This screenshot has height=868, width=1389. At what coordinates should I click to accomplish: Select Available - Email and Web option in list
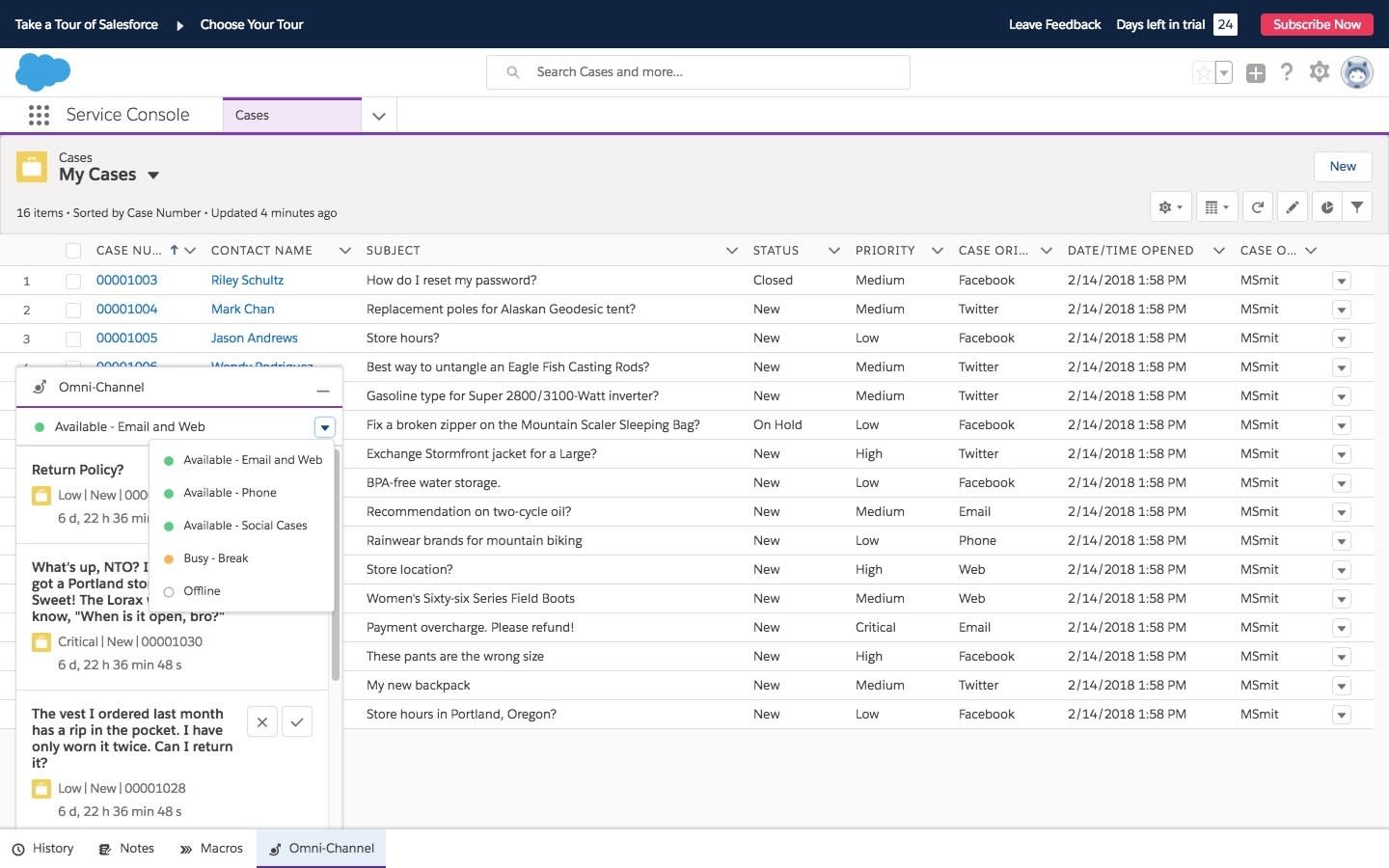pyautogui.click(x=241, y=460)
